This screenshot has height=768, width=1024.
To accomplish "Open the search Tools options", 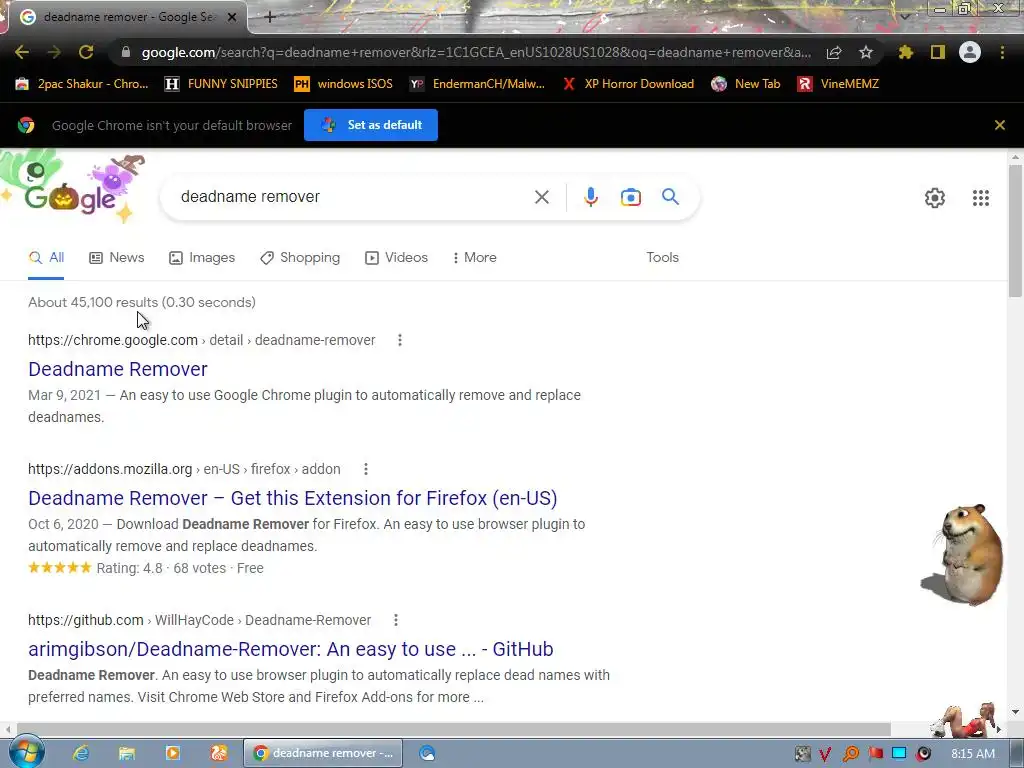I will 662,257.
